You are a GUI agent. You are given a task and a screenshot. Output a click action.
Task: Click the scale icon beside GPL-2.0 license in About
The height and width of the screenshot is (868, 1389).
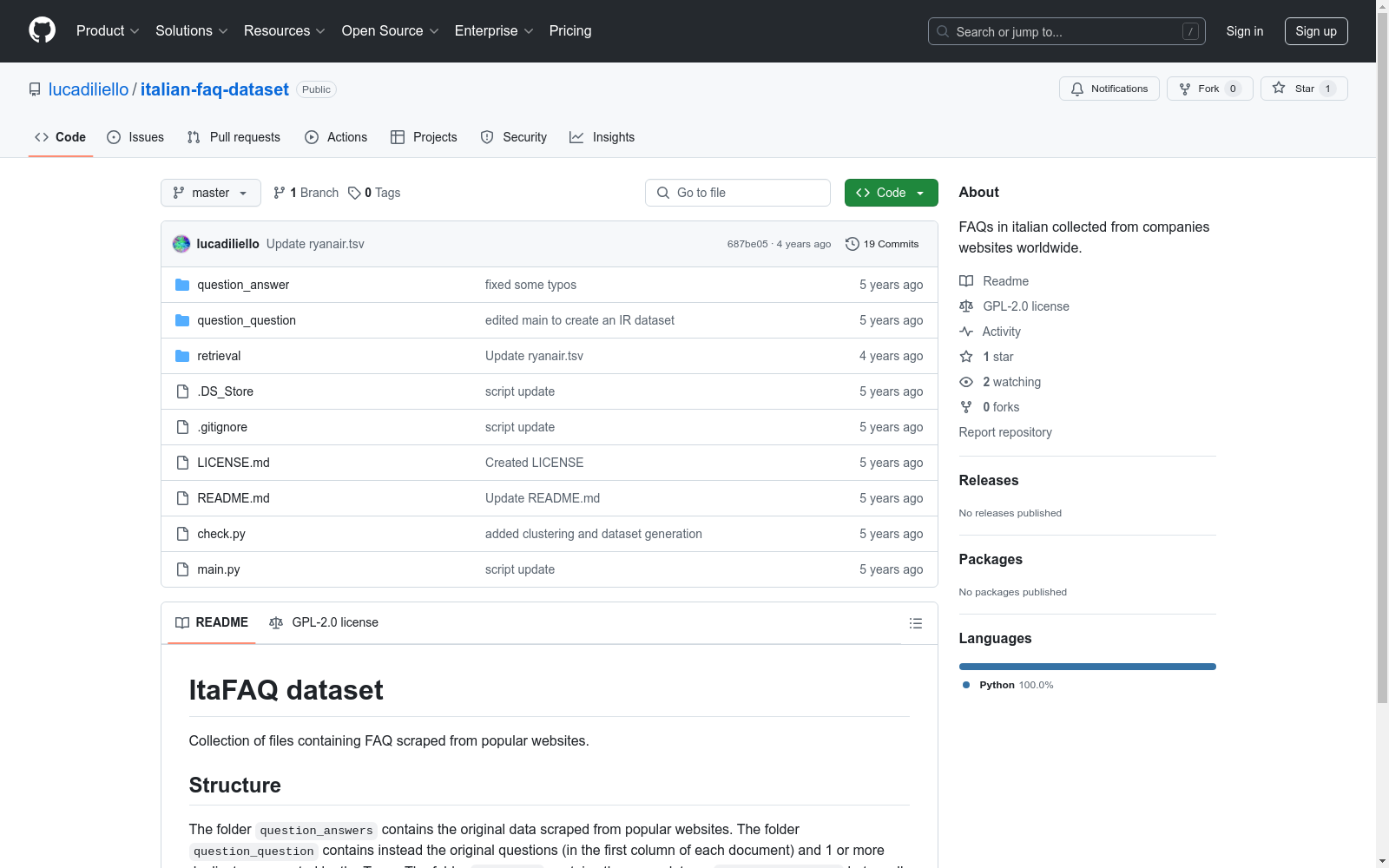(966, 306)
